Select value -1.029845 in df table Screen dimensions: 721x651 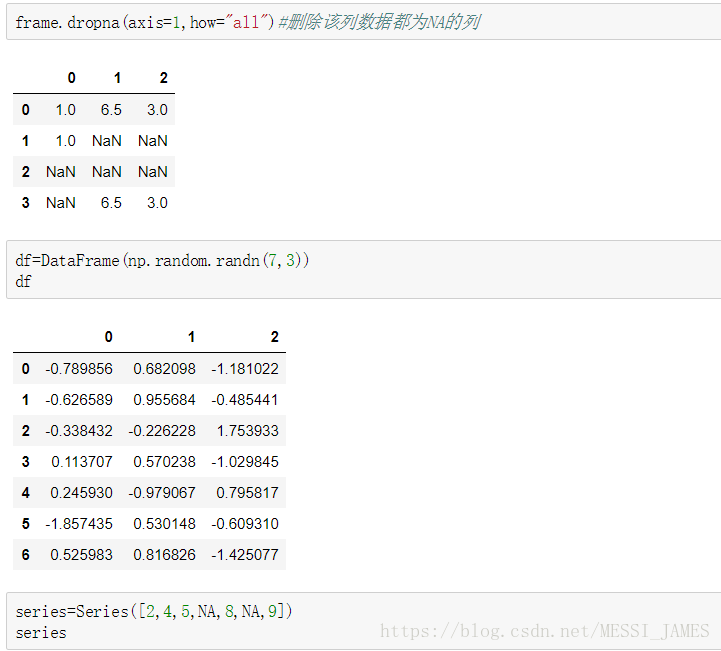click(245, 462)
